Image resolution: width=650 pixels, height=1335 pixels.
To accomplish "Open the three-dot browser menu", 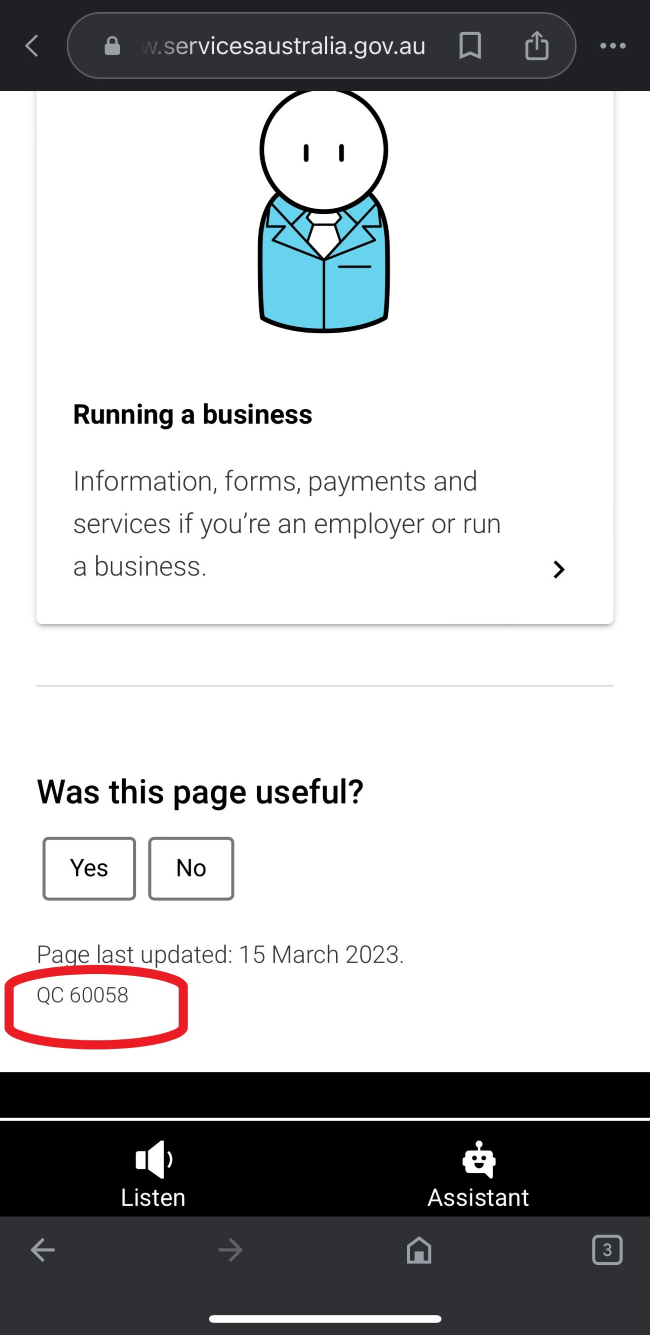I will (613, 46).
